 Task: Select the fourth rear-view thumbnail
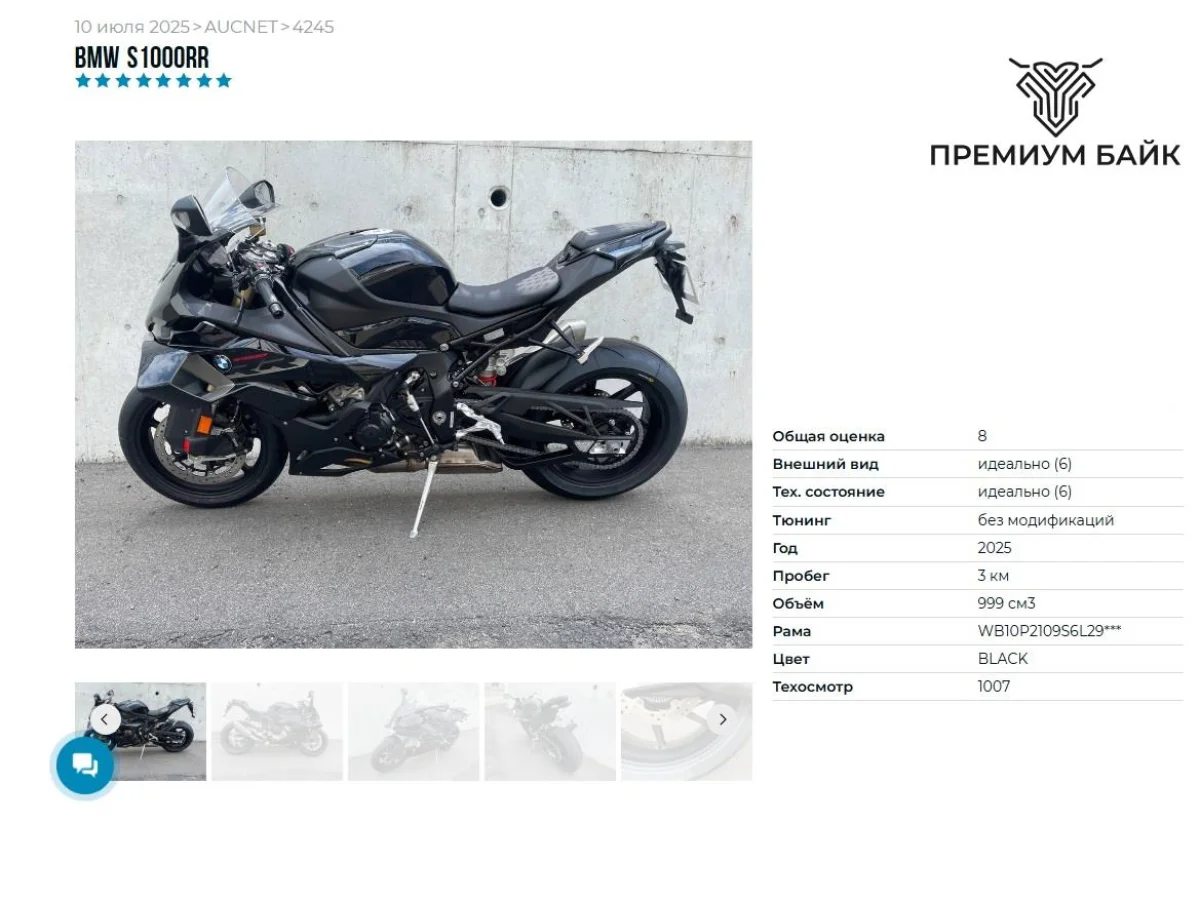(x=550, y=731)
